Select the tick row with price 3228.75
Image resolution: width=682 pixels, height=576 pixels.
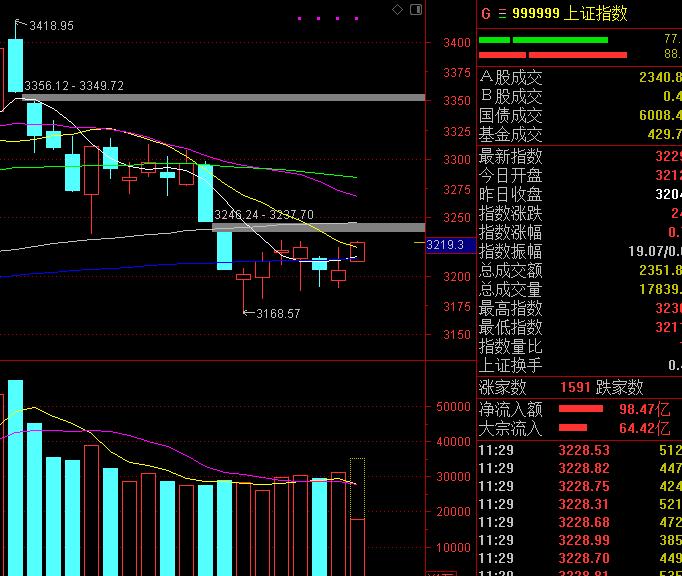click(580, 486)
